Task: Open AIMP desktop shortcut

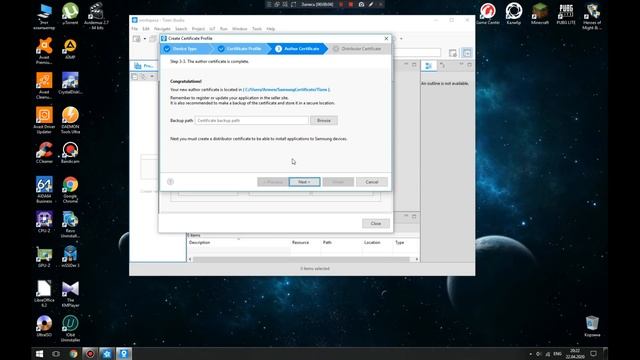Action: 70,49
